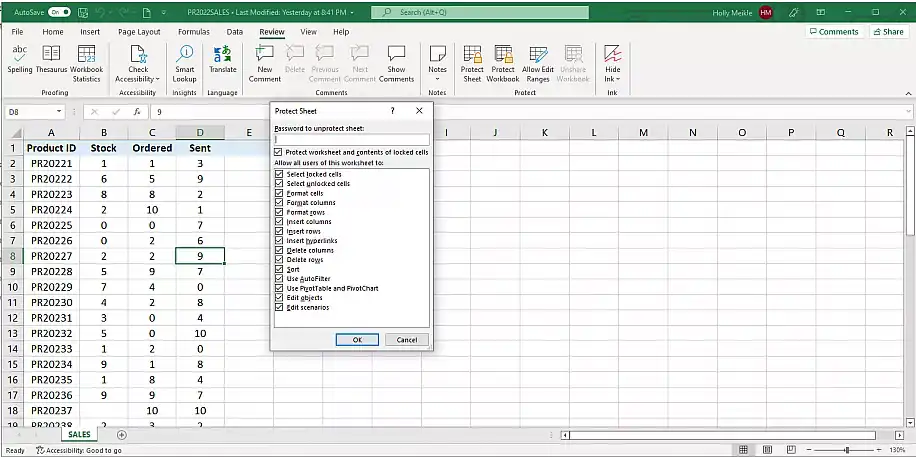The image size is (916, 457).
Task: Click the Holly Meikle account avatar
Action: tap(766, 12)
